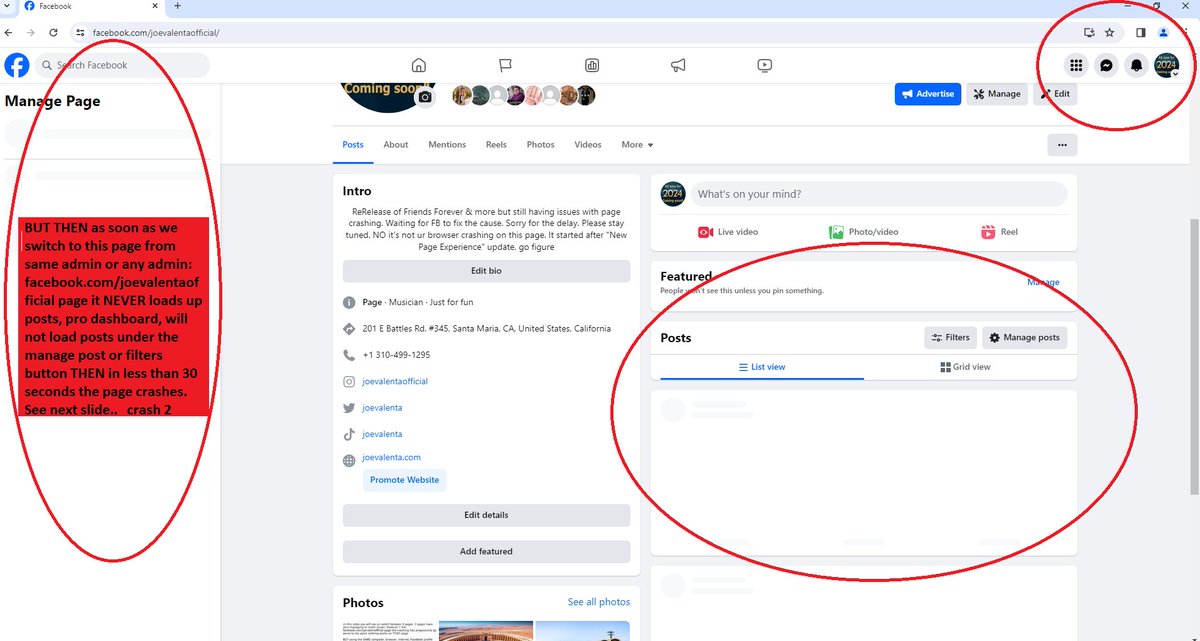
Task: Go back with browser back arrow
Action: pos(9,32)
